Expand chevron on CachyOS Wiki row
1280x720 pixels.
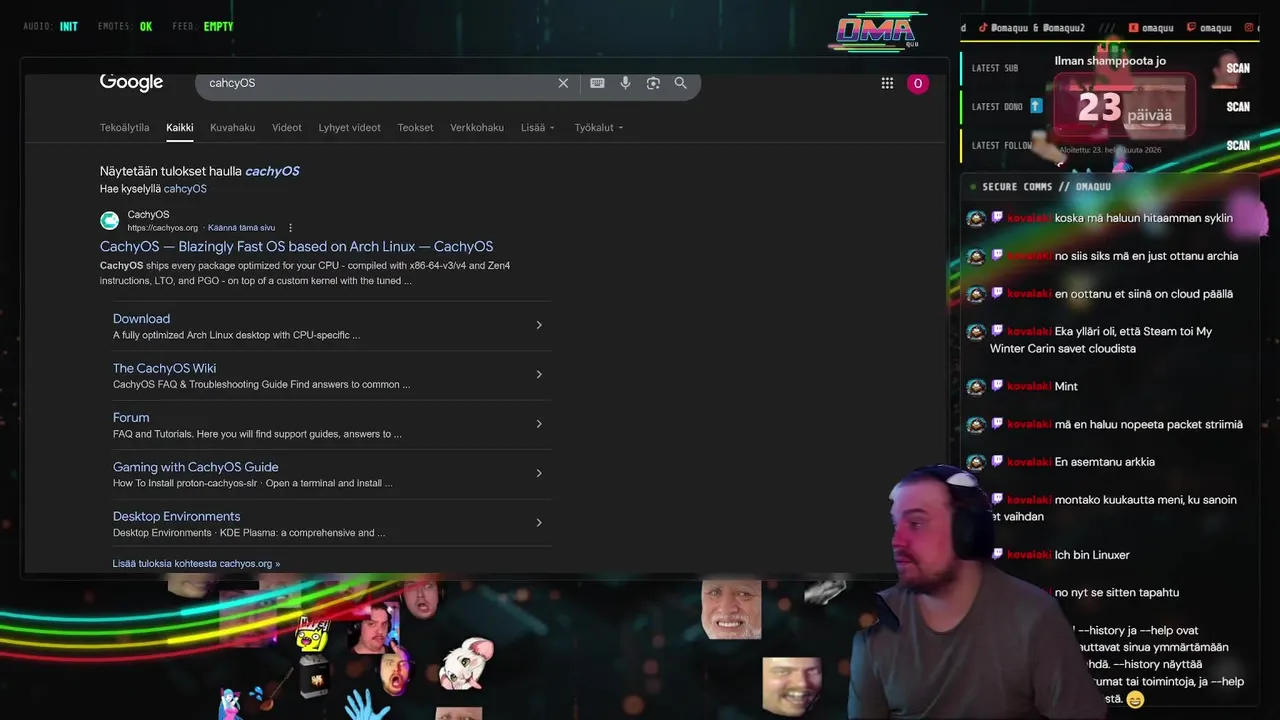point(539,374)
